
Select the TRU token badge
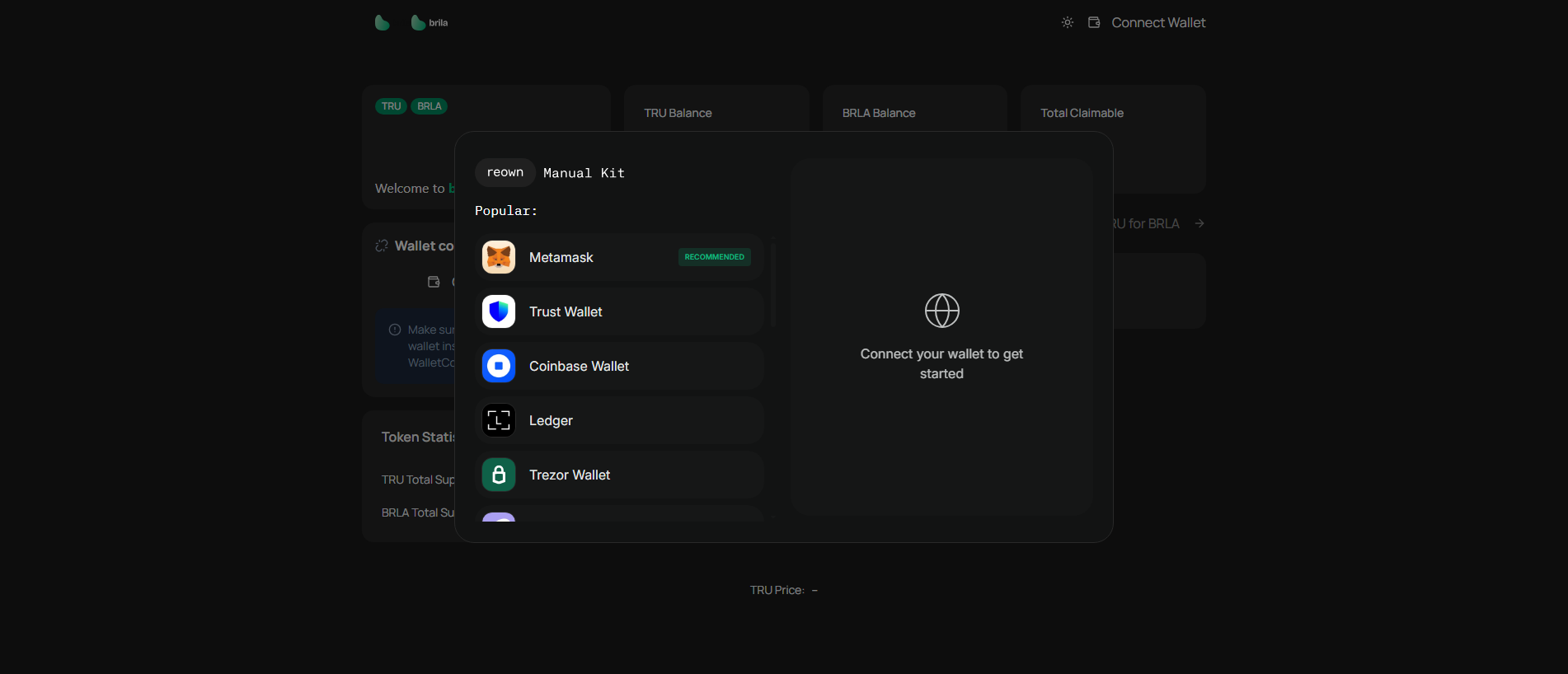pos(391,106)
